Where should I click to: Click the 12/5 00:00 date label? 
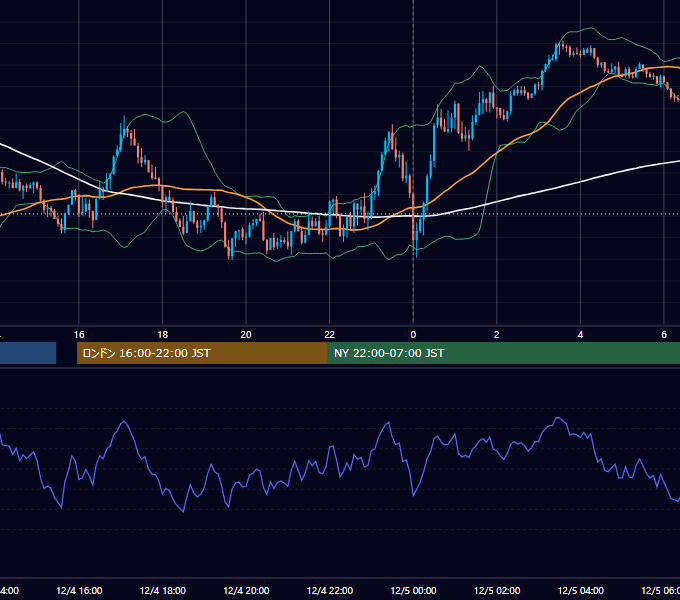point(413,590)
